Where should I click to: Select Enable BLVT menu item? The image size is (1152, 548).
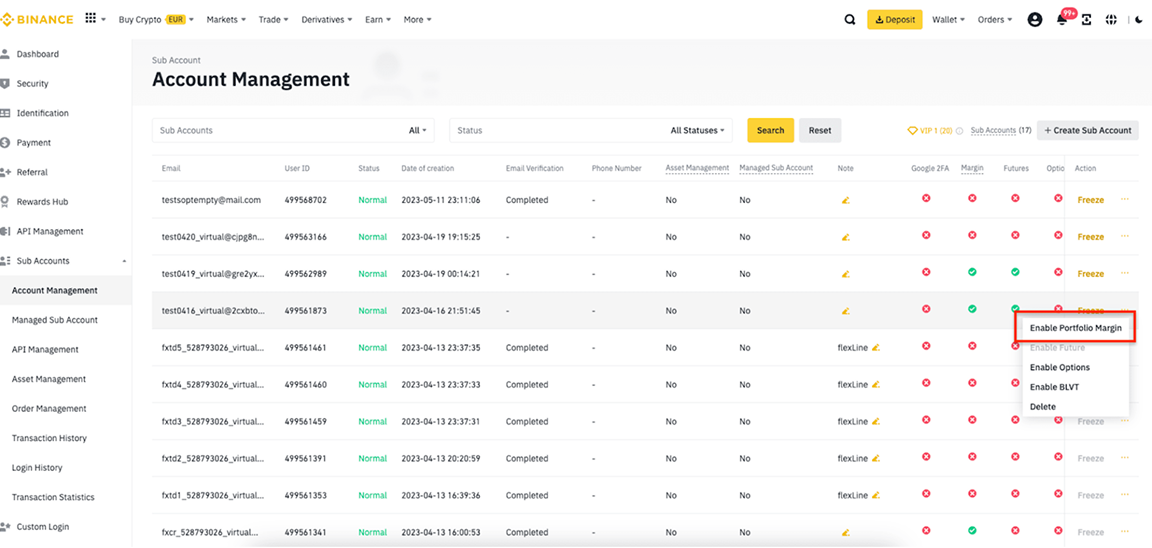[1054, 387]
